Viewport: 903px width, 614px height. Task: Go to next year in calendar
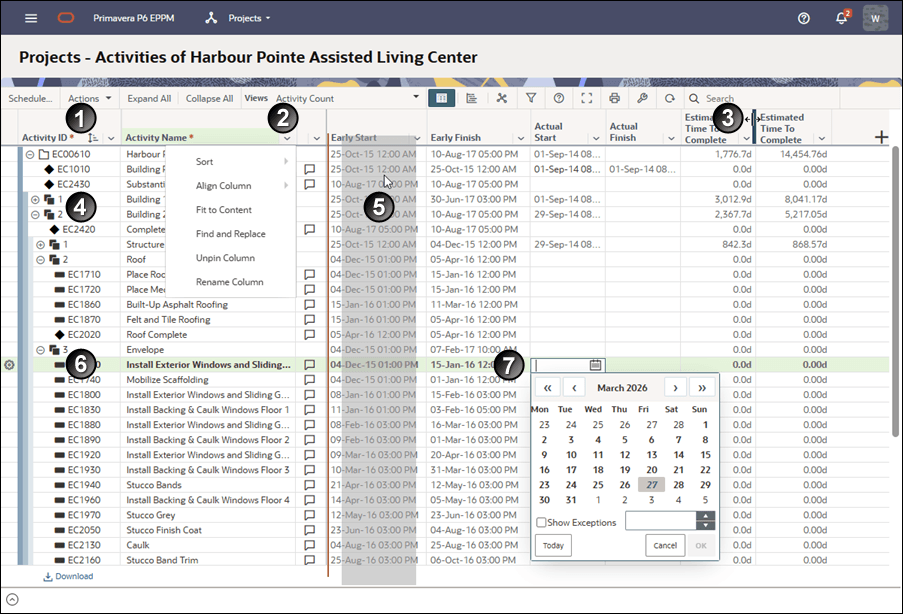coord(702,388)
